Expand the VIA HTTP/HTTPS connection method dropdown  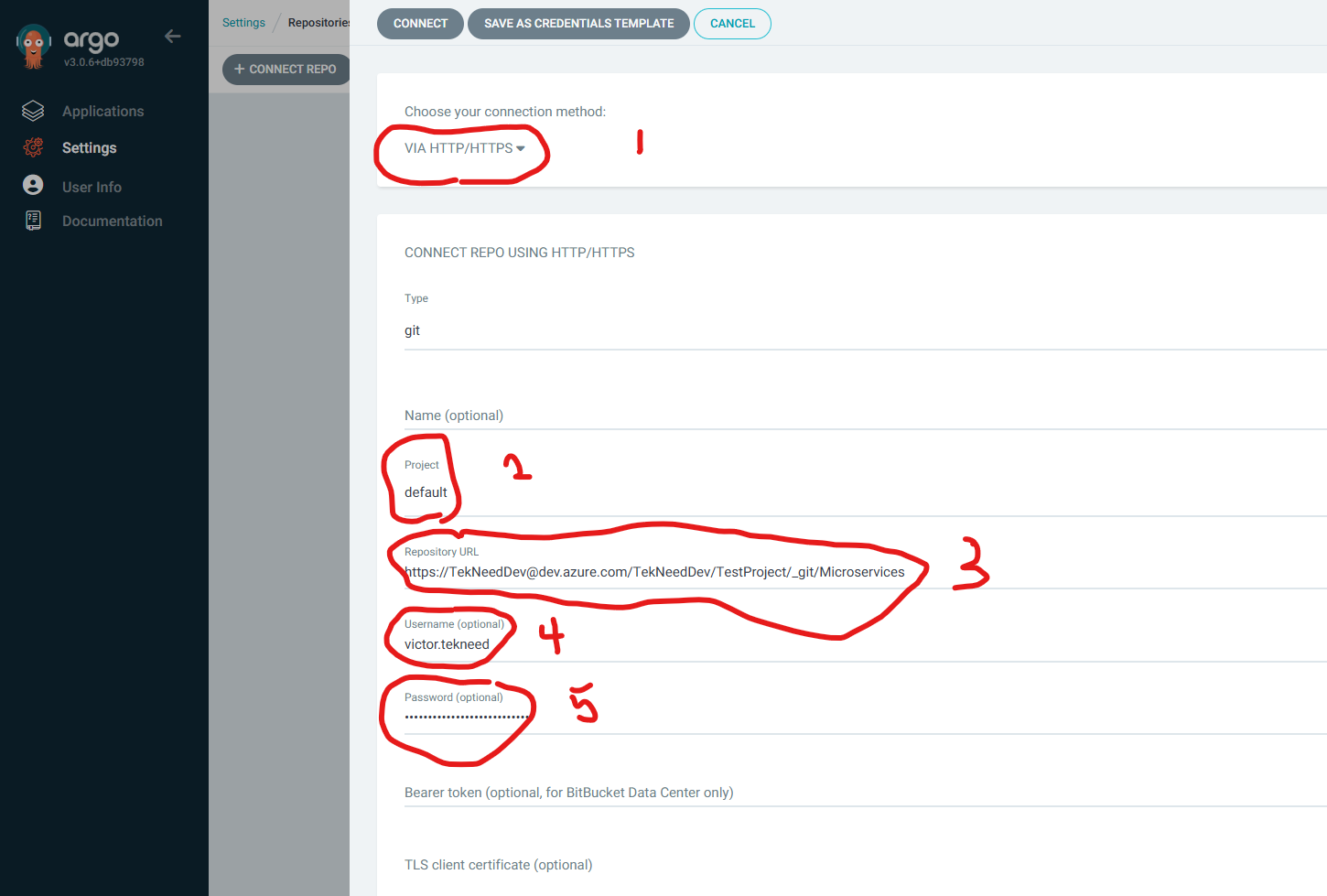tap(464, 148)
